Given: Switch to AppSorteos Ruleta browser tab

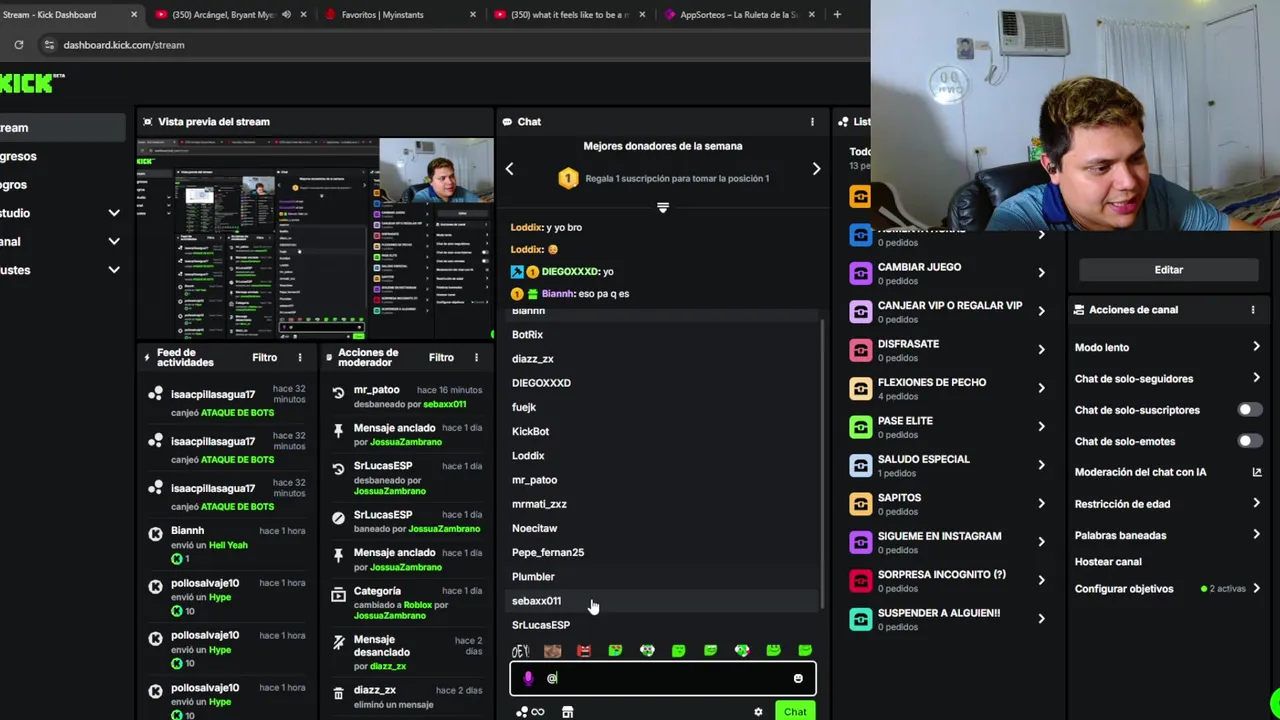Looking at the screenshot, I should (738, 15).
